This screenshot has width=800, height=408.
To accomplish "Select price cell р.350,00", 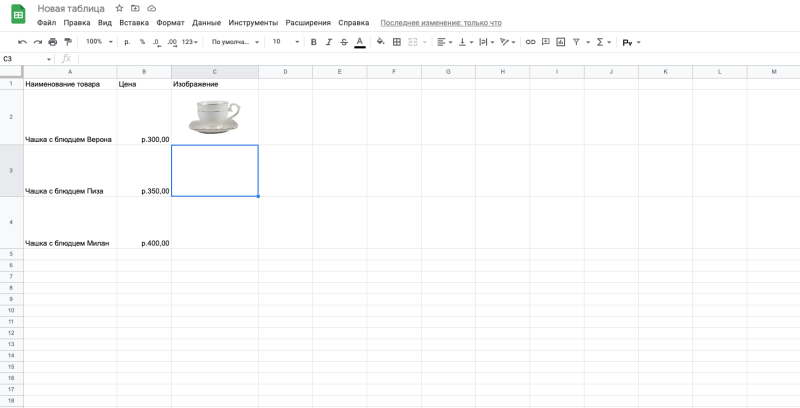I will pyautogui.click(x=144, y=170).
